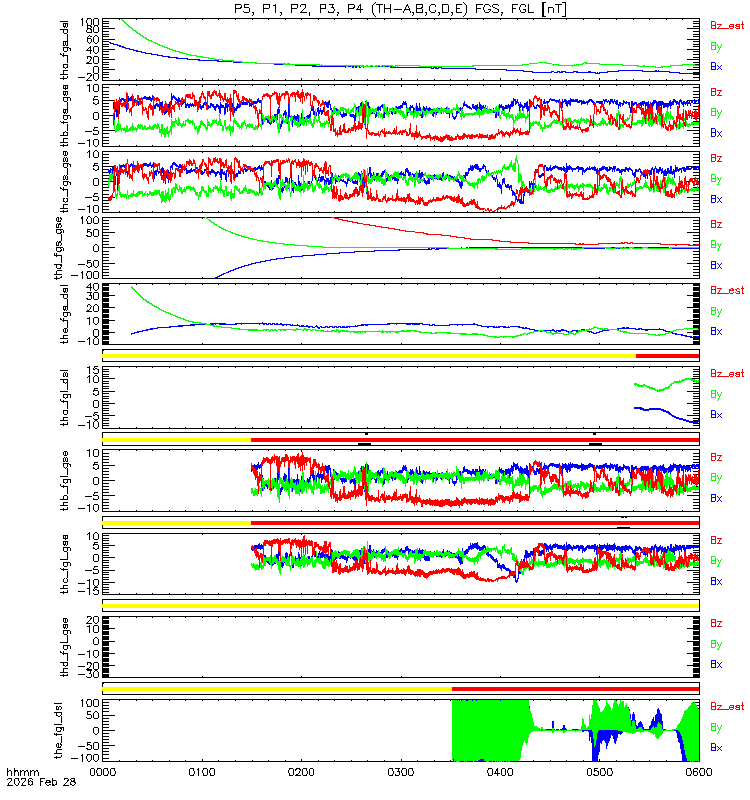Click the full yellow bar above thd_fgl_gse
Image resolution: width=750 pixels, height=800 pixels.
point(401,606)
